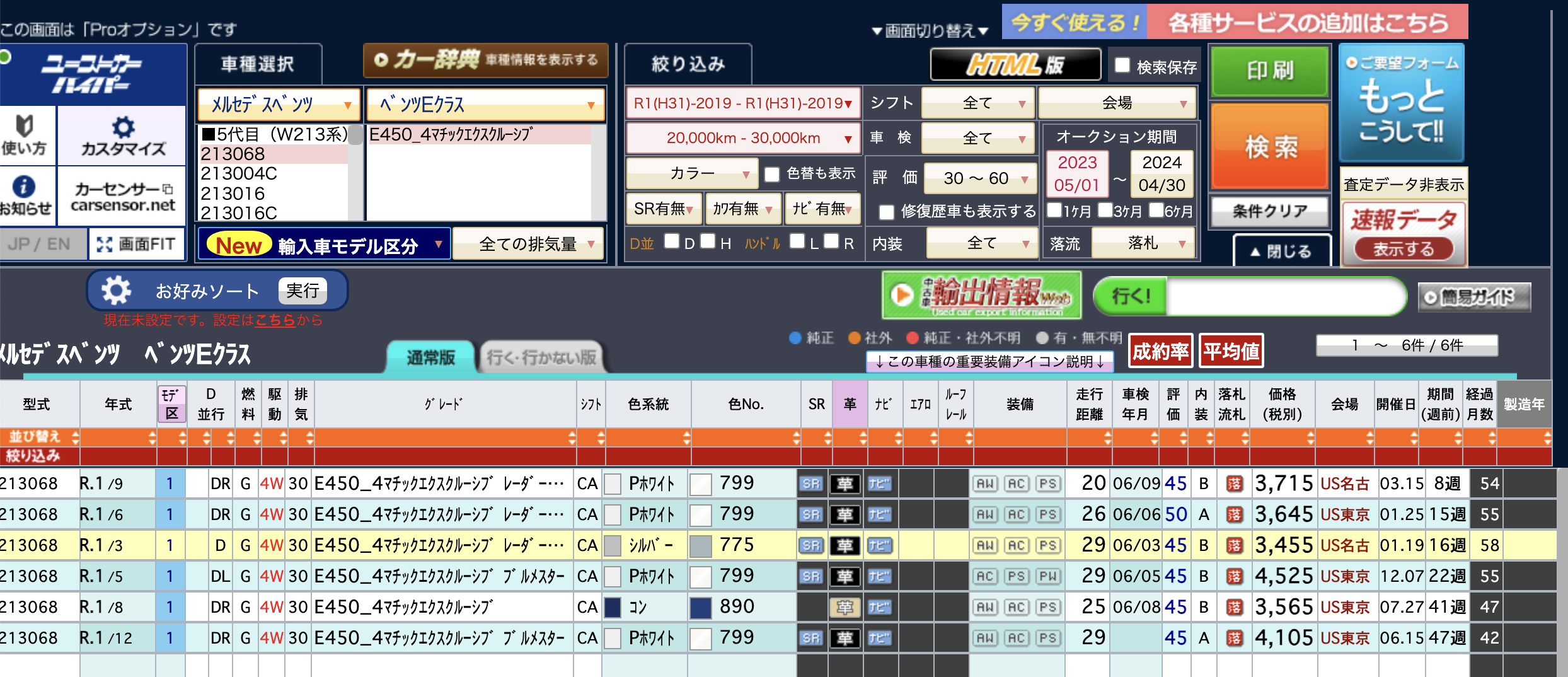The width and height of the screenshot is (1568, 677).
Task: Open the カー辞典 car dictionary banner
Action: pos(486,60)
